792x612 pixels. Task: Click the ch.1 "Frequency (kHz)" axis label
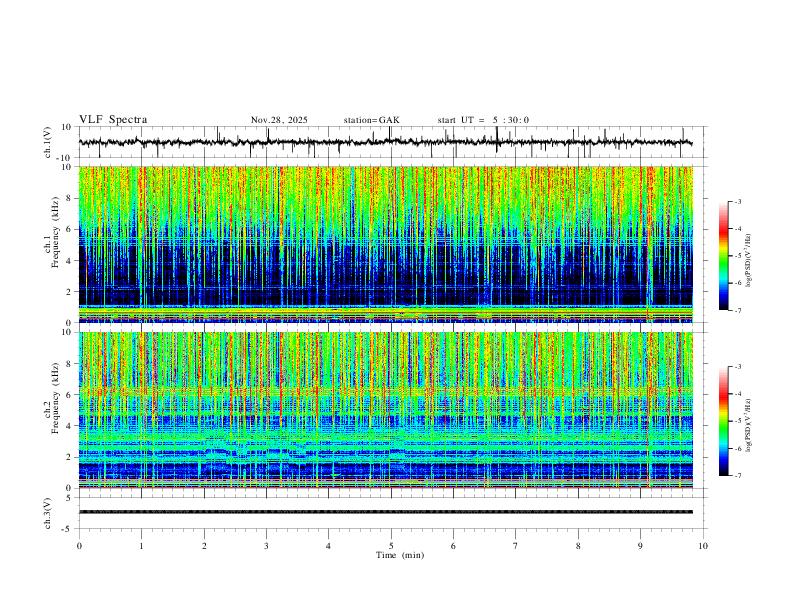click(x=56, y=232)
